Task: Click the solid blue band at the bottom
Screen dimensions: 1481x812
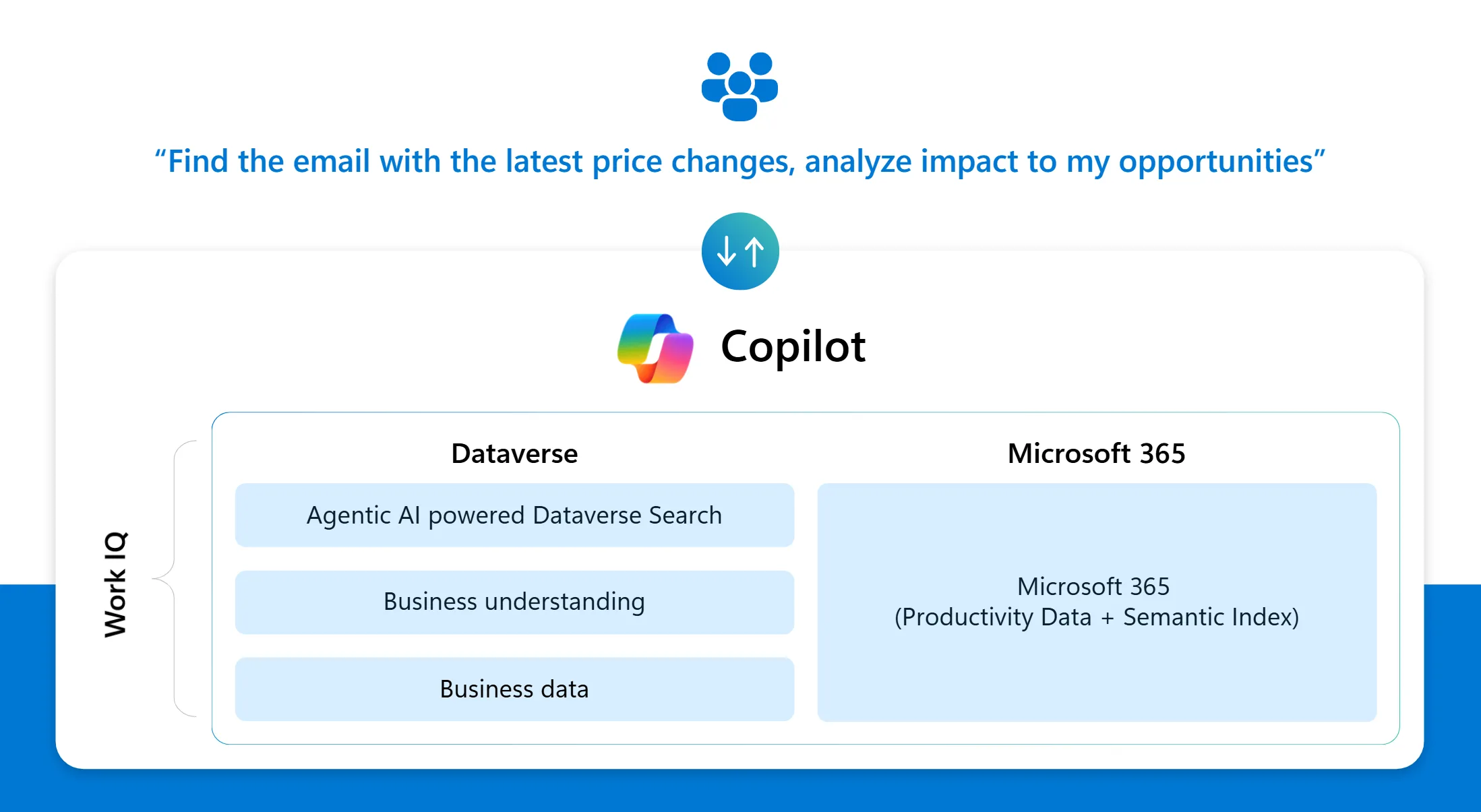Action: tap(740, 791)
